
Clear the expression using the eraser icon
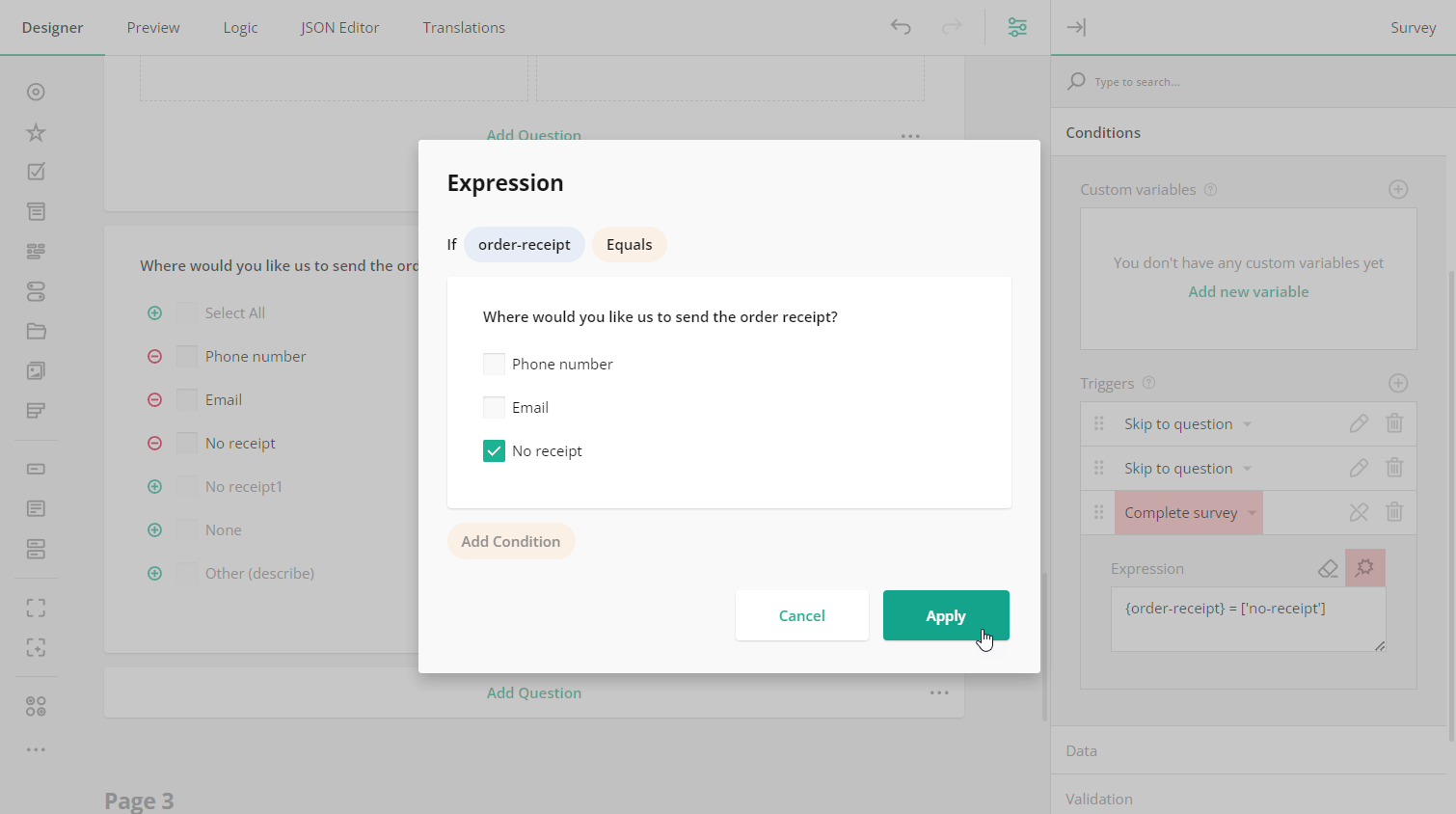pos(1328,568)
